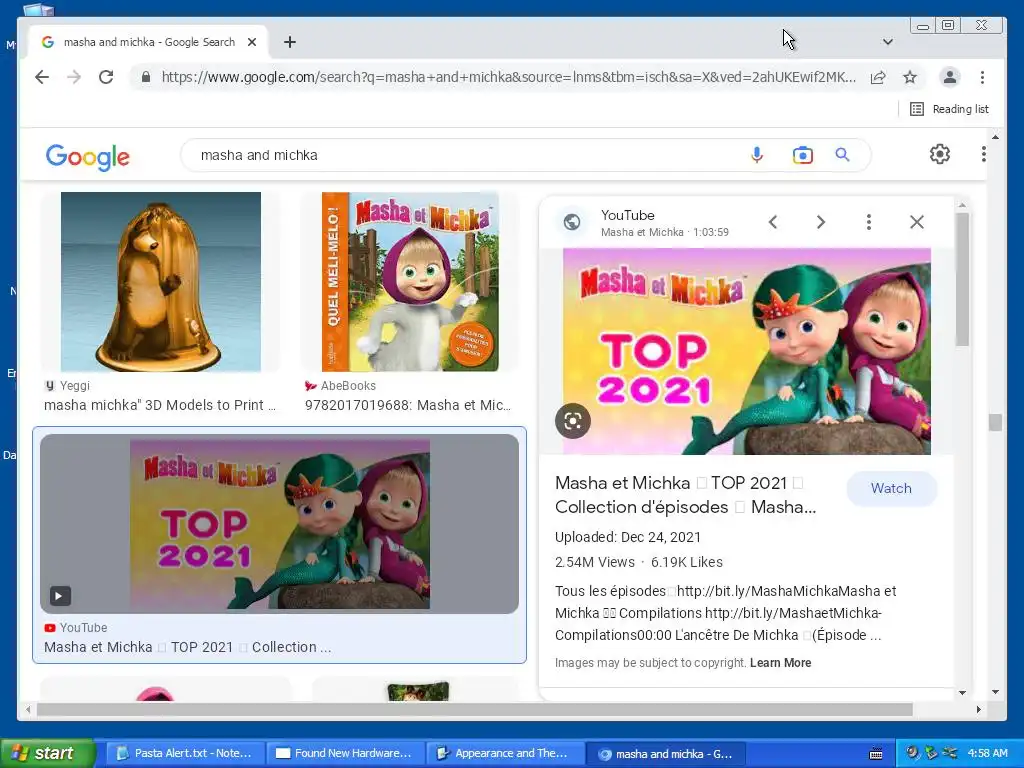Close the image preview panel
Screen dimensions: 1024x768
[x=917, y=222]
